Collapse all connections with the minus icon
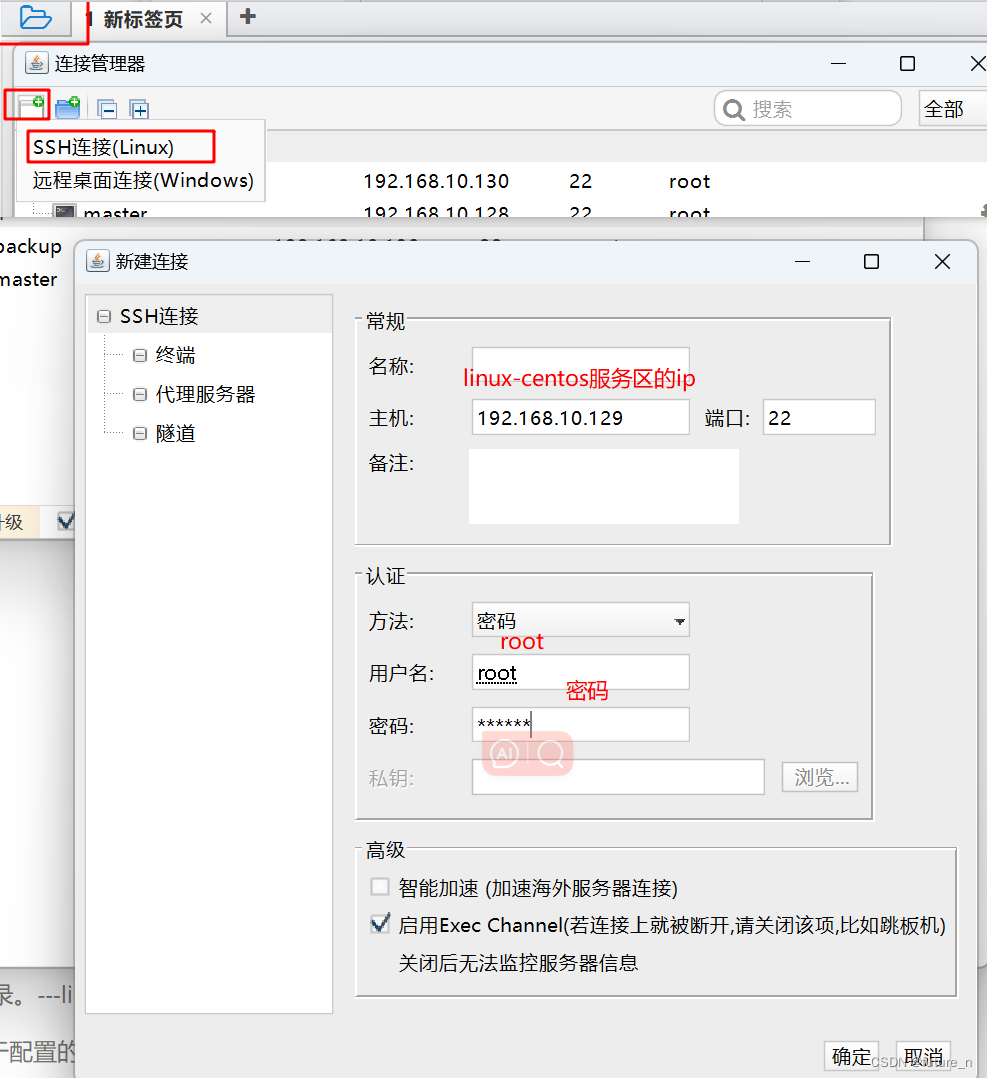This screenshot has height=1078, width=987. coord(107,107)
